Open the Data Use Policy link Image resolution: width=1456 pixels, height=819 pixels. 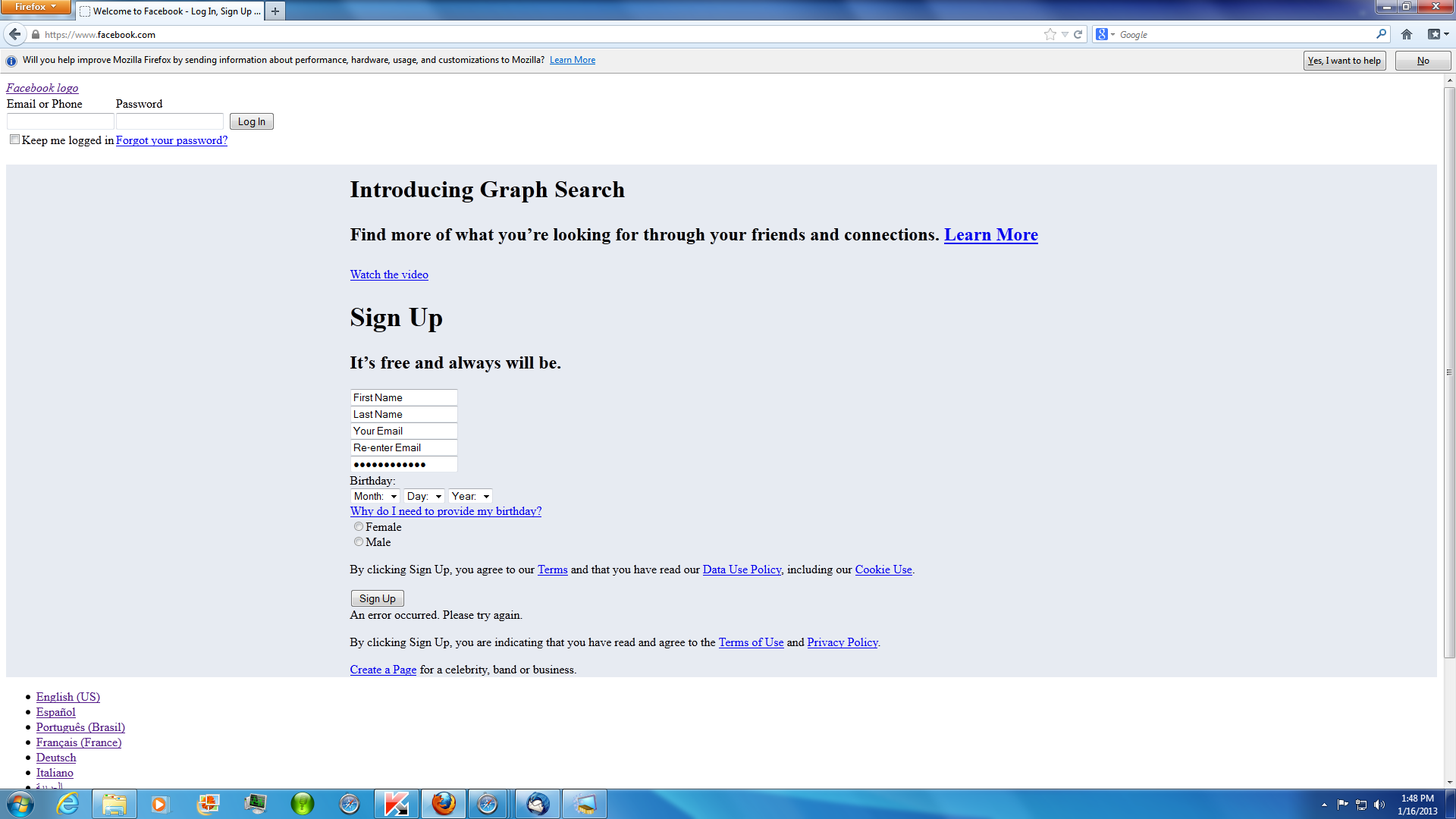click(742, 570)
